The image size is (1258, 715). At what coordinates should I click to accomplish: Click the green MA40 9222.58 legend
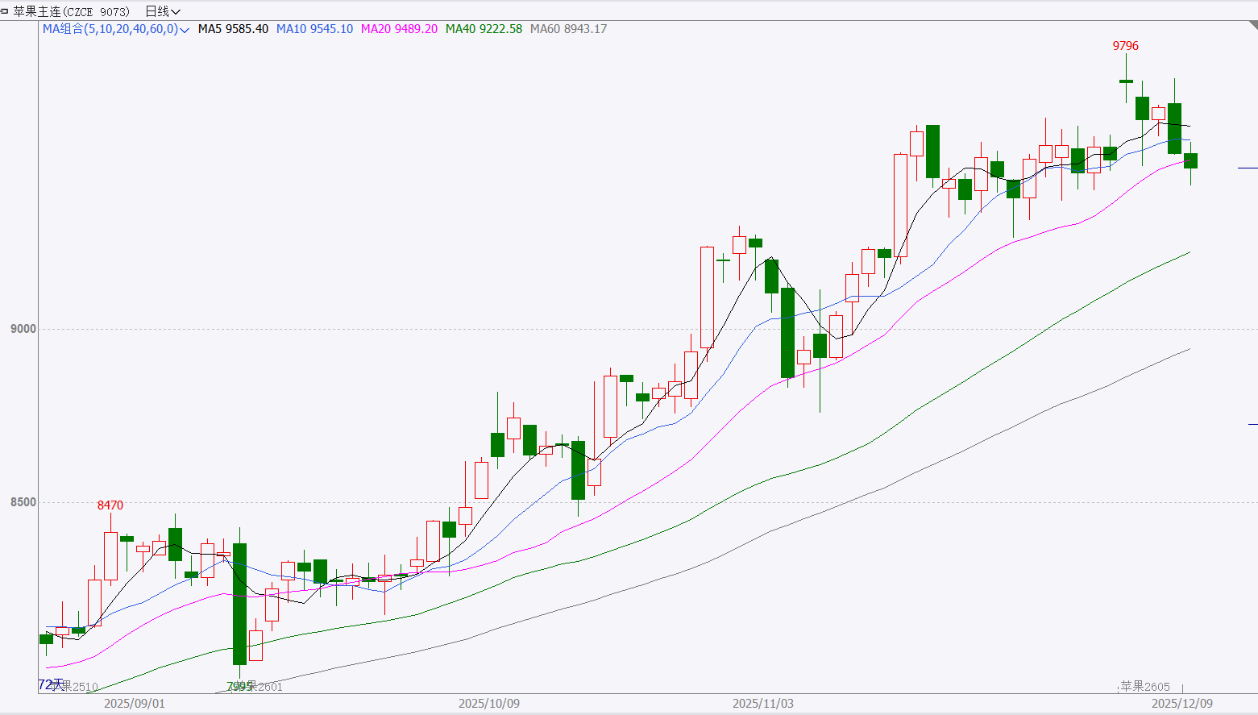click(484, 29)
